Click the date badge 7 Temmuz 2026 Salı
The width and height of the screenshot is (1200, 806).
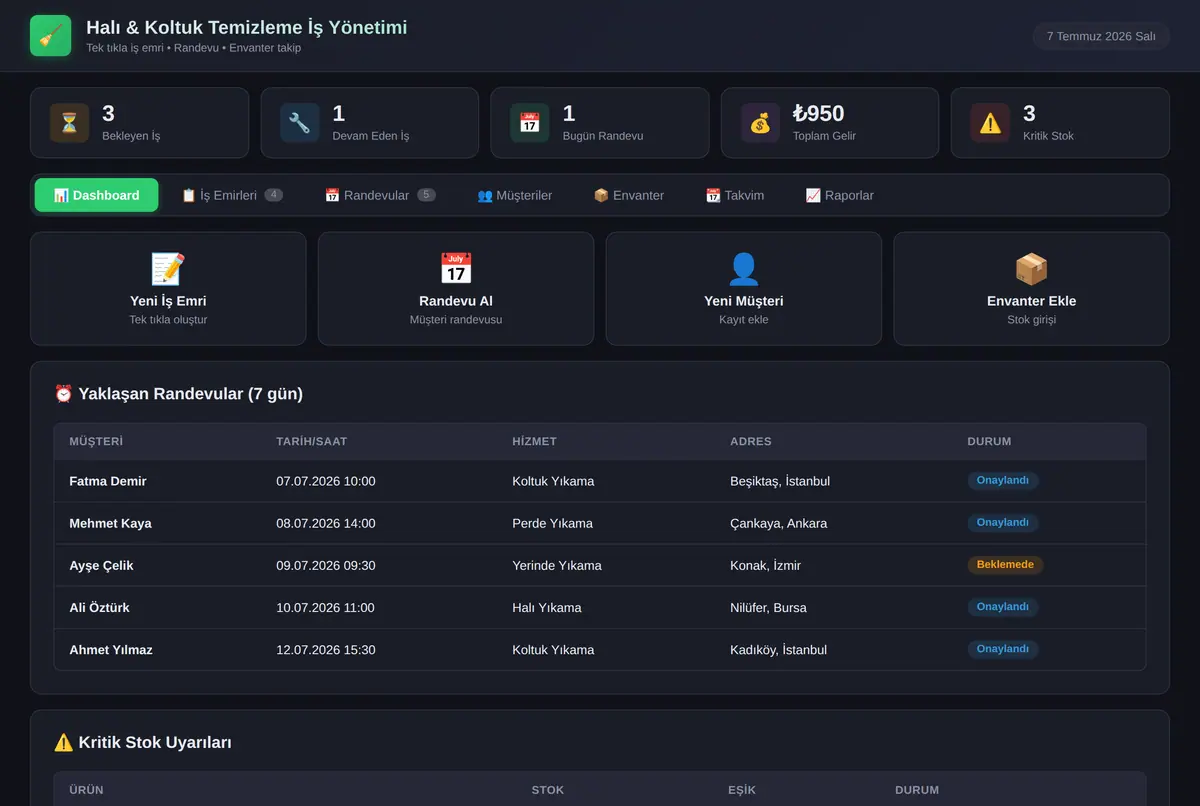[x=1101, y=36]
